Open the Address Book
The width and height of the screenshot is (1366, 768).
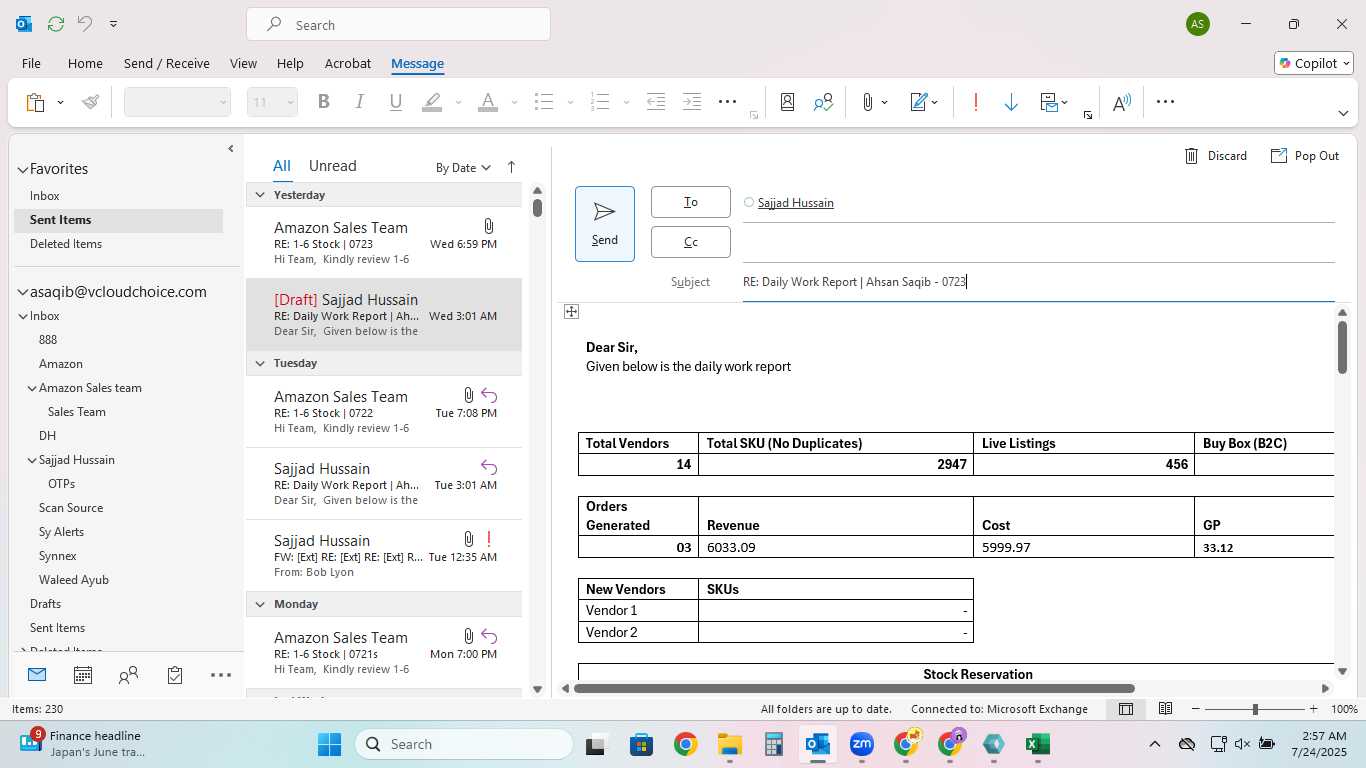(x=788, y=102)
